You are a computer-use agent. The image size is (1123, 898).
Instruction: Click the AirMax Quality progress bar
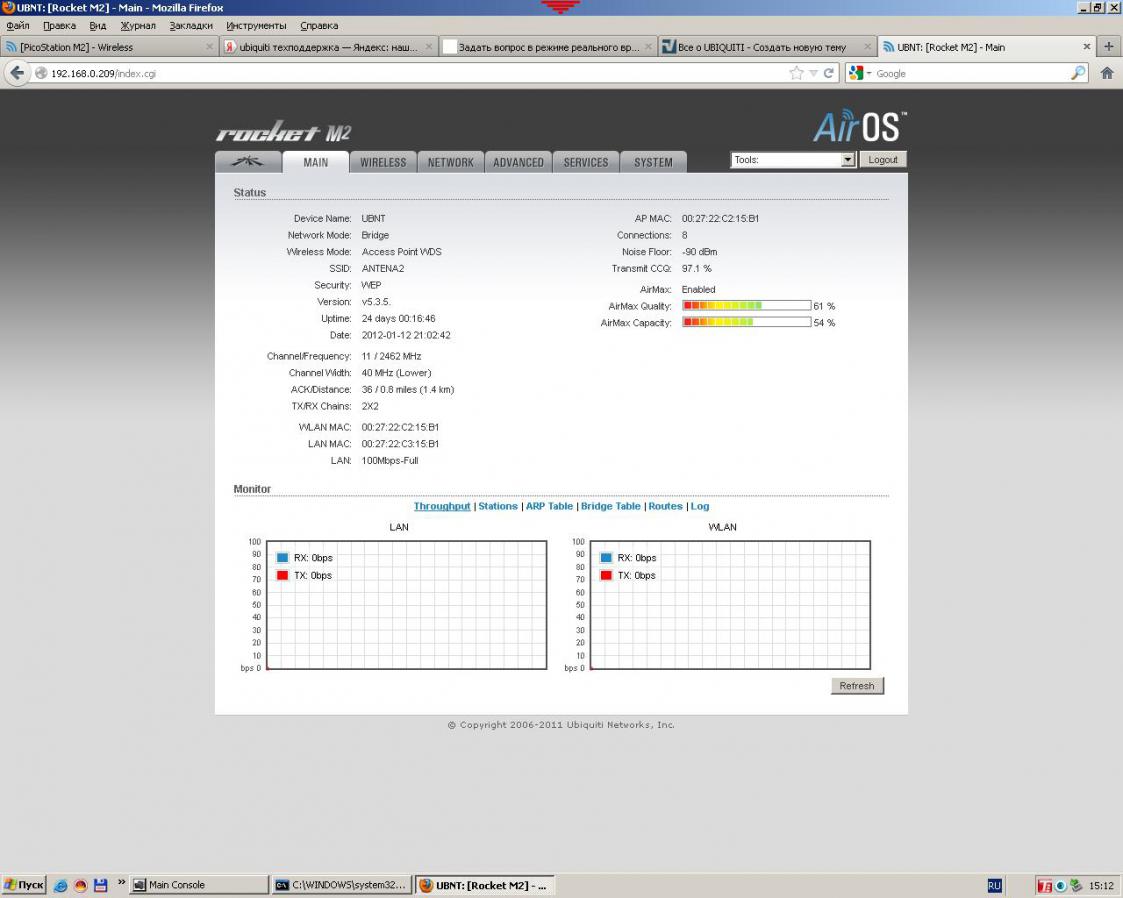click(x=746, y=306)
